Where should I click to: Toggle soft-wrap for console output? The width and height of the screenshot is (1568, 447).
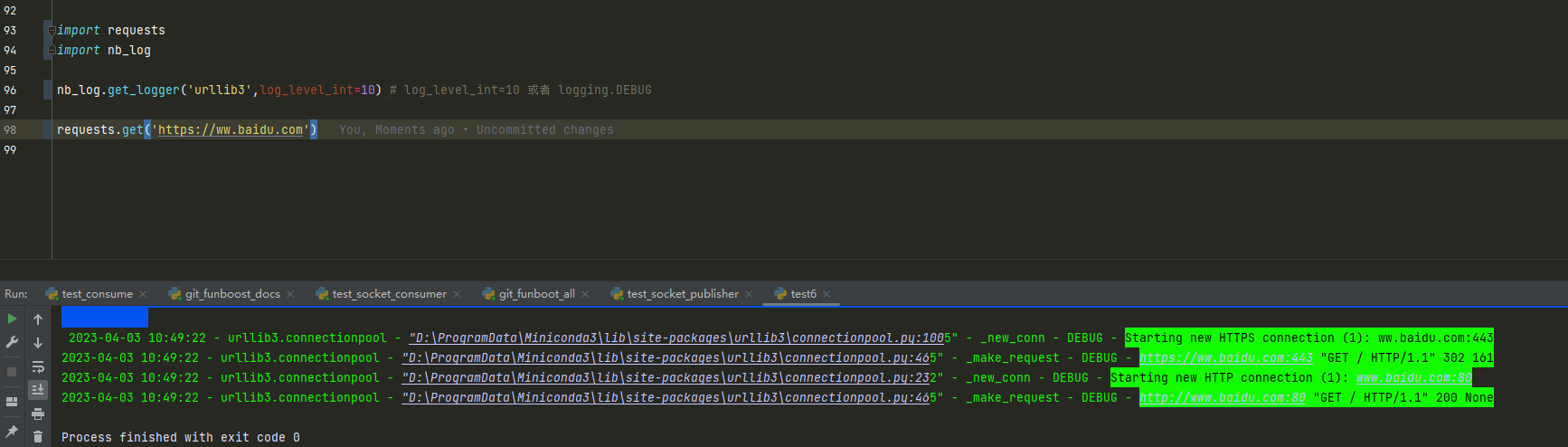point(38,366)
